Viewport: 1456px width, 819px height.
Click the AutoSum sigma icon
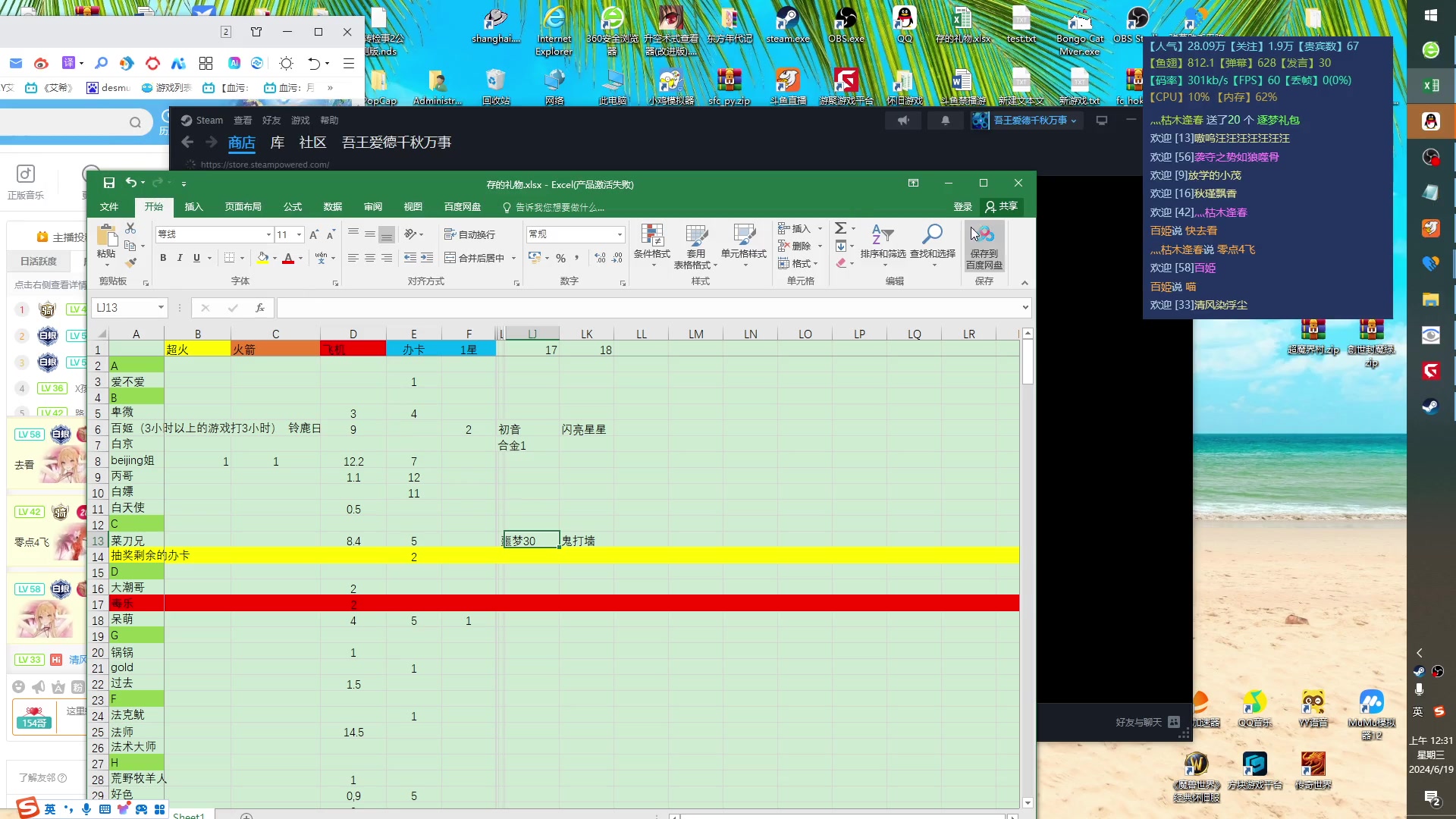(840, 228)
